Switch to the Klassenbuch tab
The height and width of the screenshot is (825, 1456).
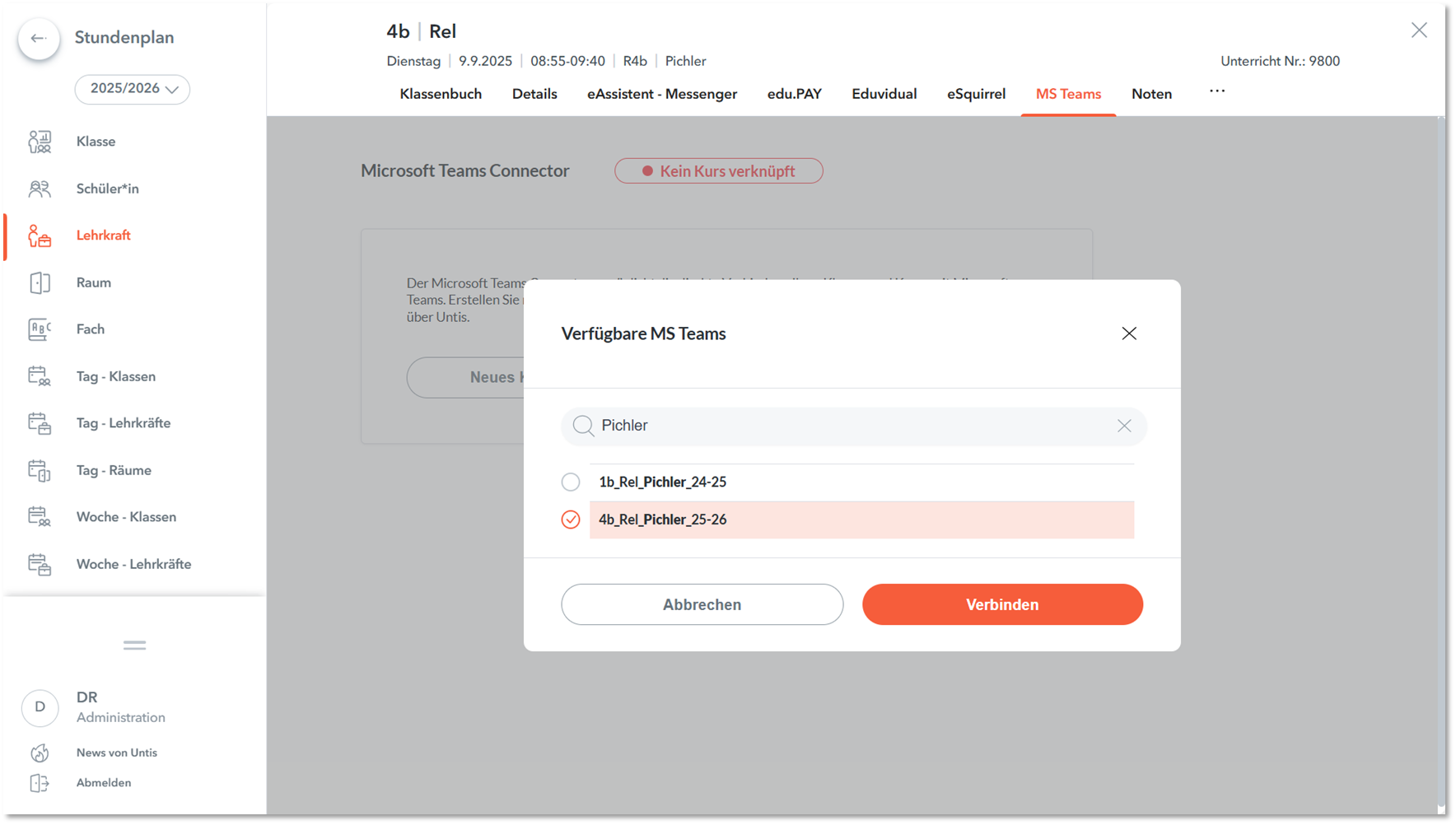pos(441,94)
